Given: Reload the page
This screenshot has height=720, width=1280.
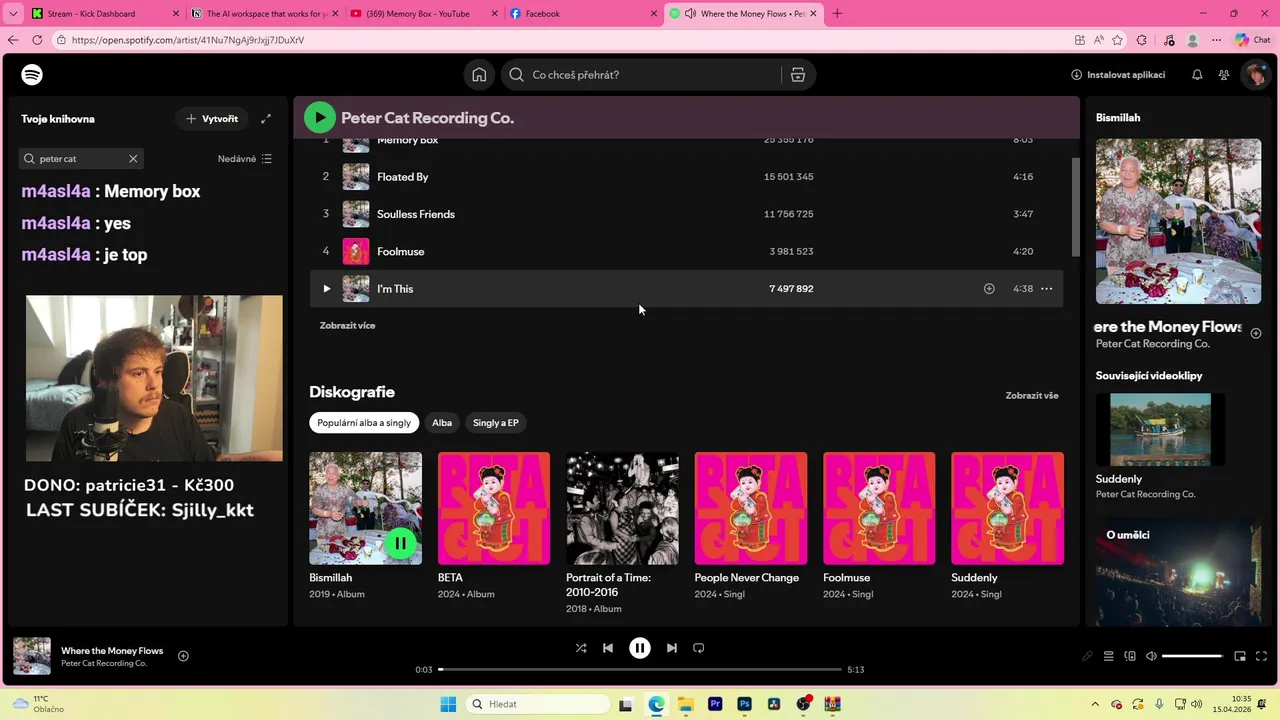Looking at the screenshot, I should pos(37,40).
